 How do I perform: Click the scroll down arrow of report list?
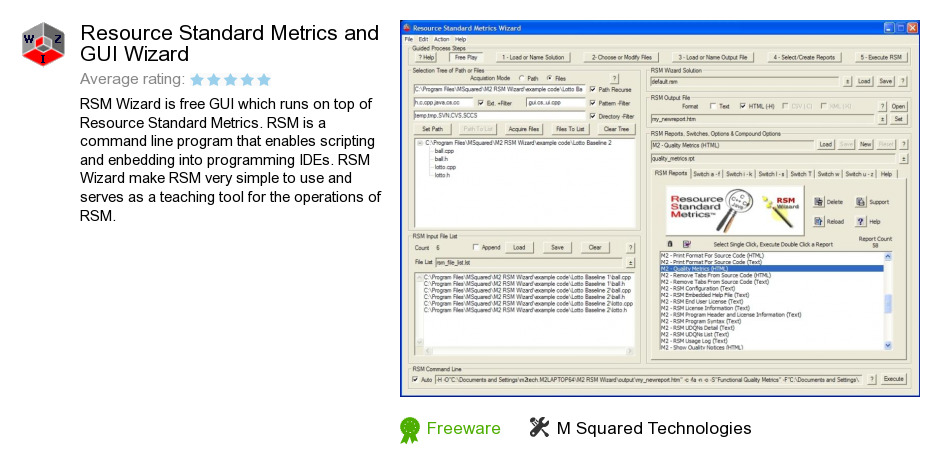coord(888,346)
